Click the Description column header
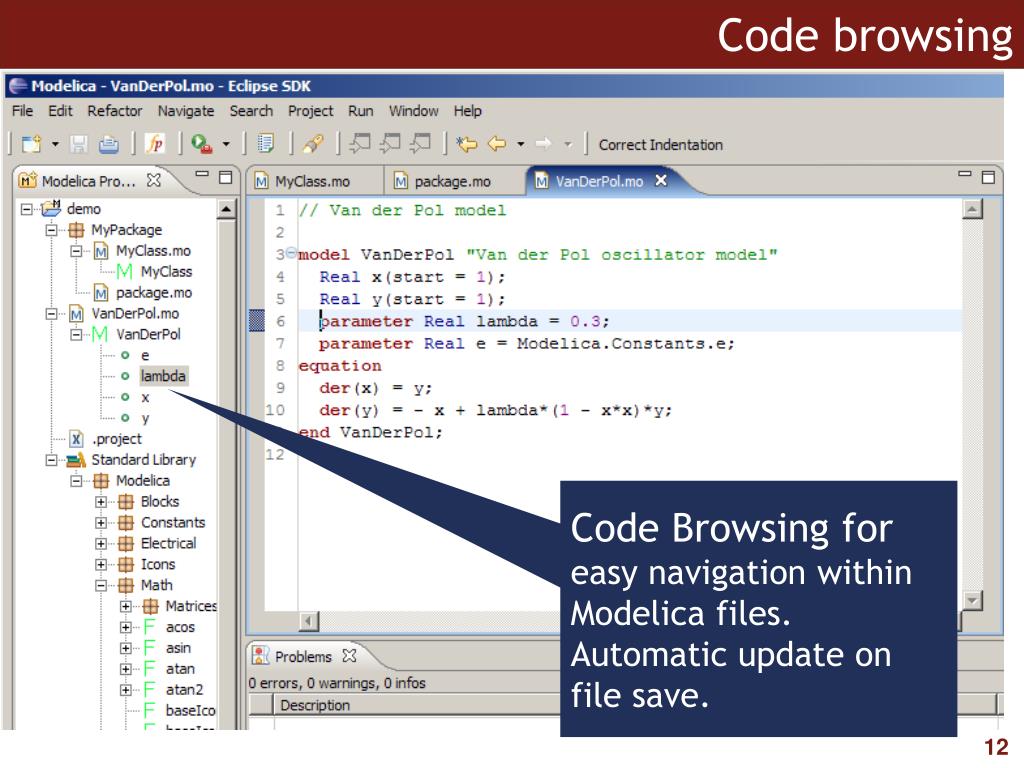This screenshot has height=768, width=1024. (315, 705)
